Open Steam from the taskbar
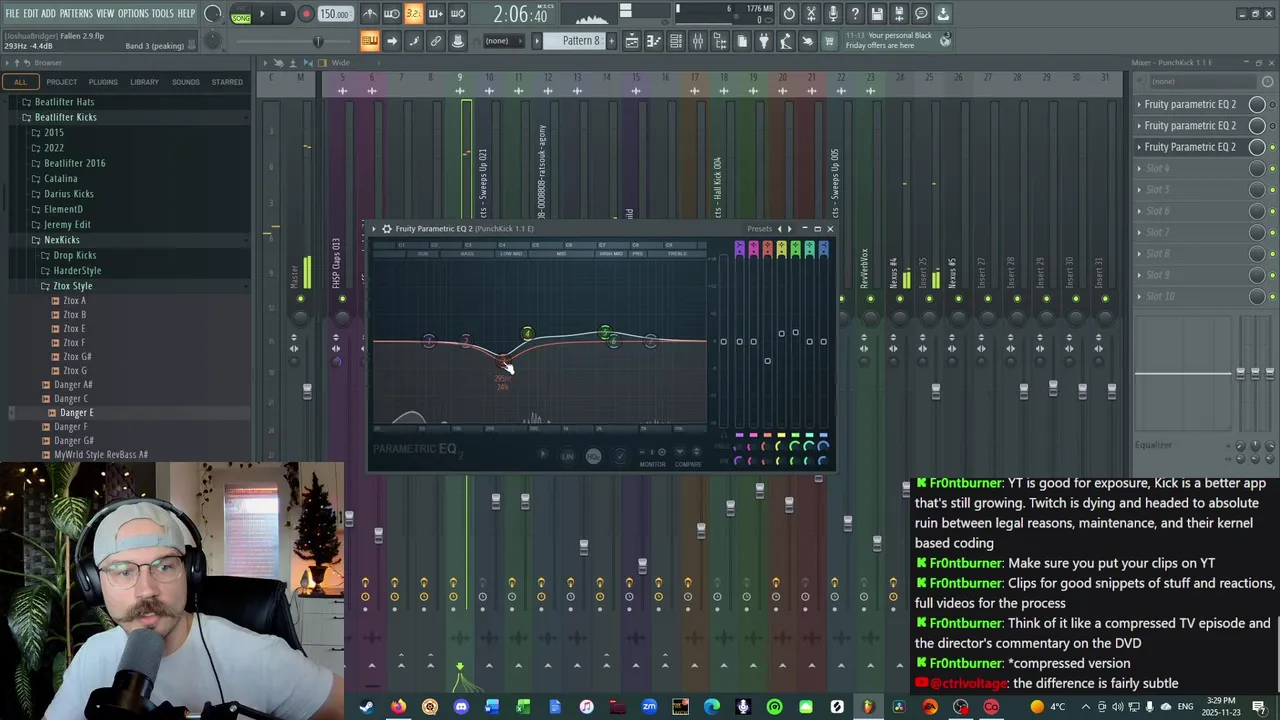The width and height of the screenshot is (1280, 720). pos(367,707)
